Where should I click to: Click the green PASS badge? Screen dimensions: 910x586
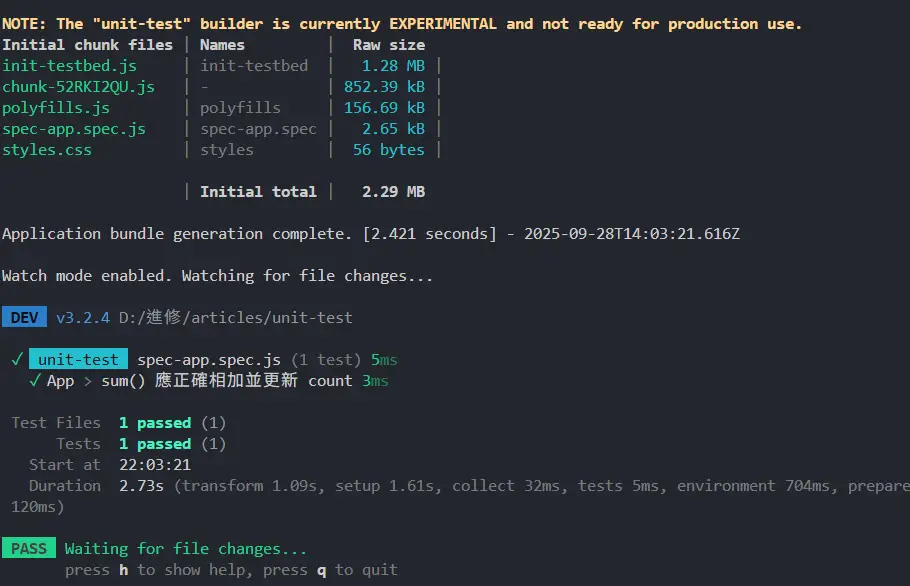pyautogui.click(x=29, y=548)
